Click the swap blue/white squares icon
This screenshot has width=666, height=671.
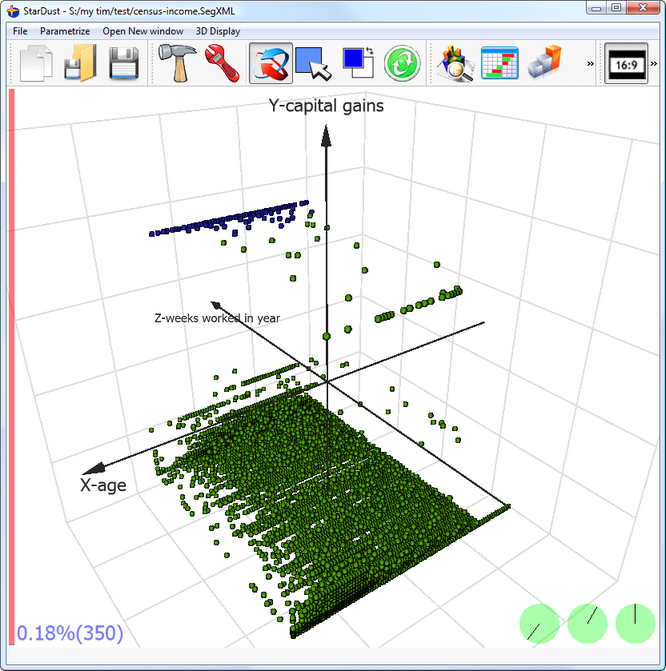(358, 62)
